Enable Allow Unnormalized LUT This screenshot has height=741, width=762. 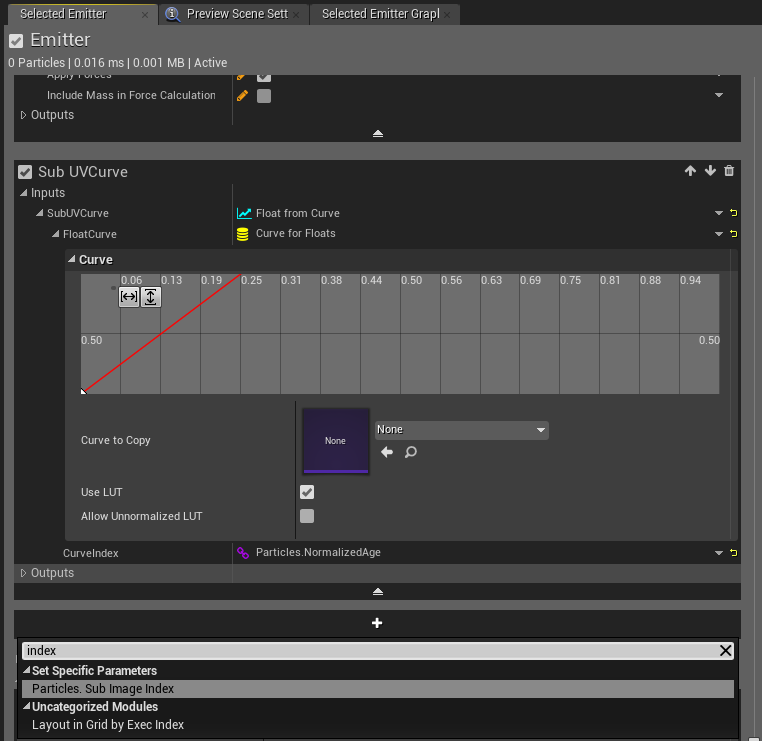[307, 516]
